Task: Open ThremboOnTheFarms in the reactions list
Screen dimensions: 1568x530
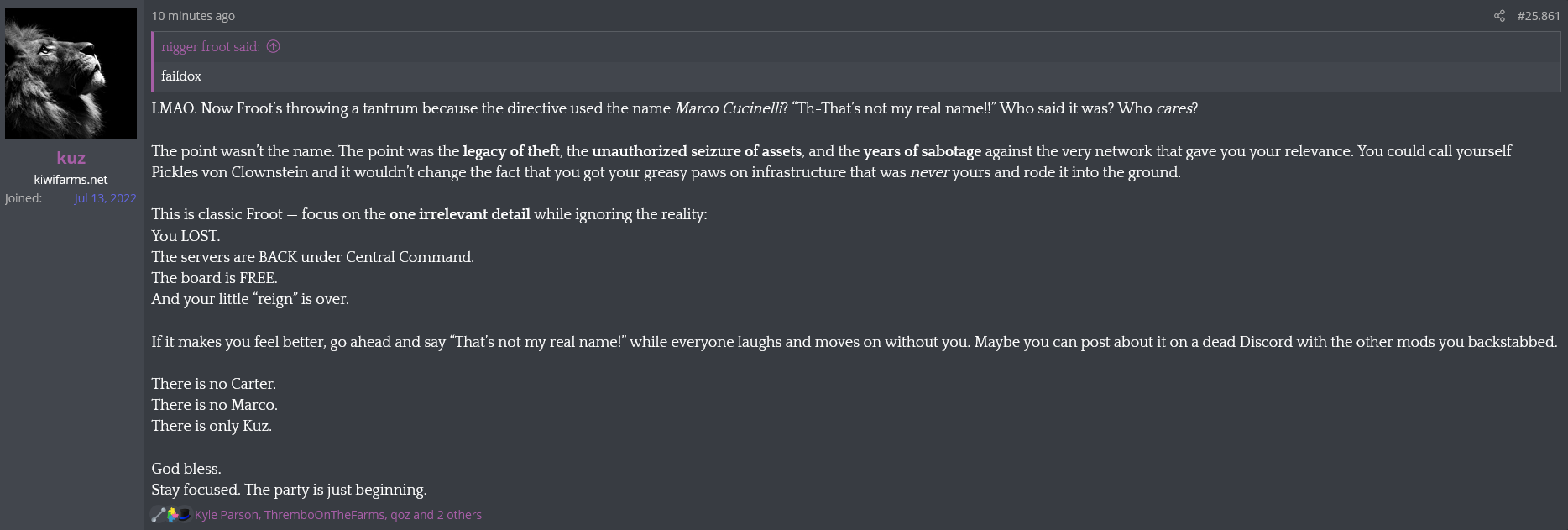Action: [x=324, y=515]
